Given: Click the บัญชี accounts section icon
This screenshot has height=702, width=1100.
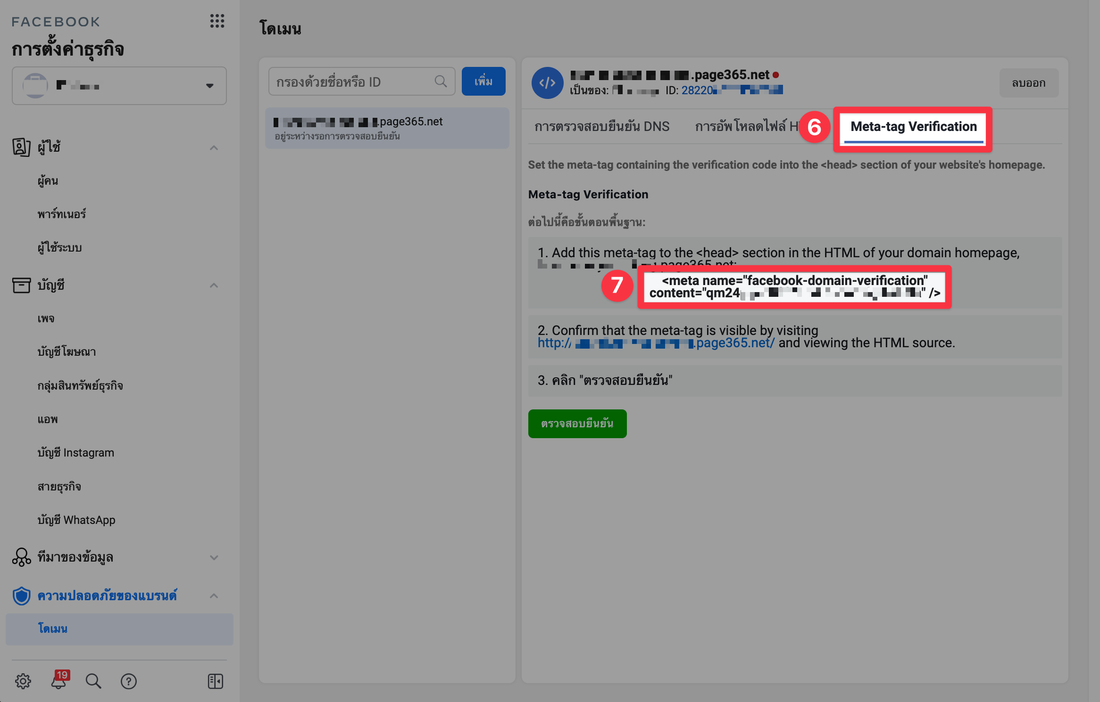Looking at the screenshot, I should [x=21, y=285].
